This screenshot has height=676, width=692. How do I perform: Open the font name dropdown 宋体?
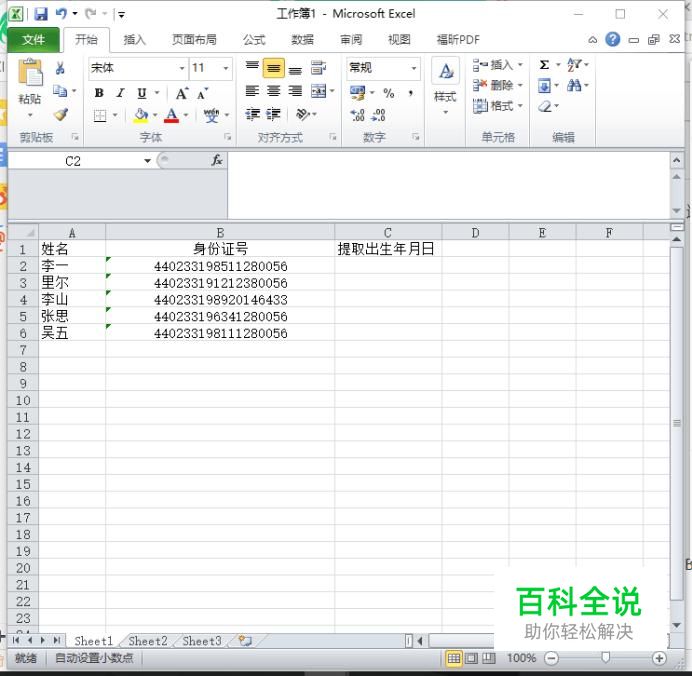pyautogui.click(x=182, y=68)
